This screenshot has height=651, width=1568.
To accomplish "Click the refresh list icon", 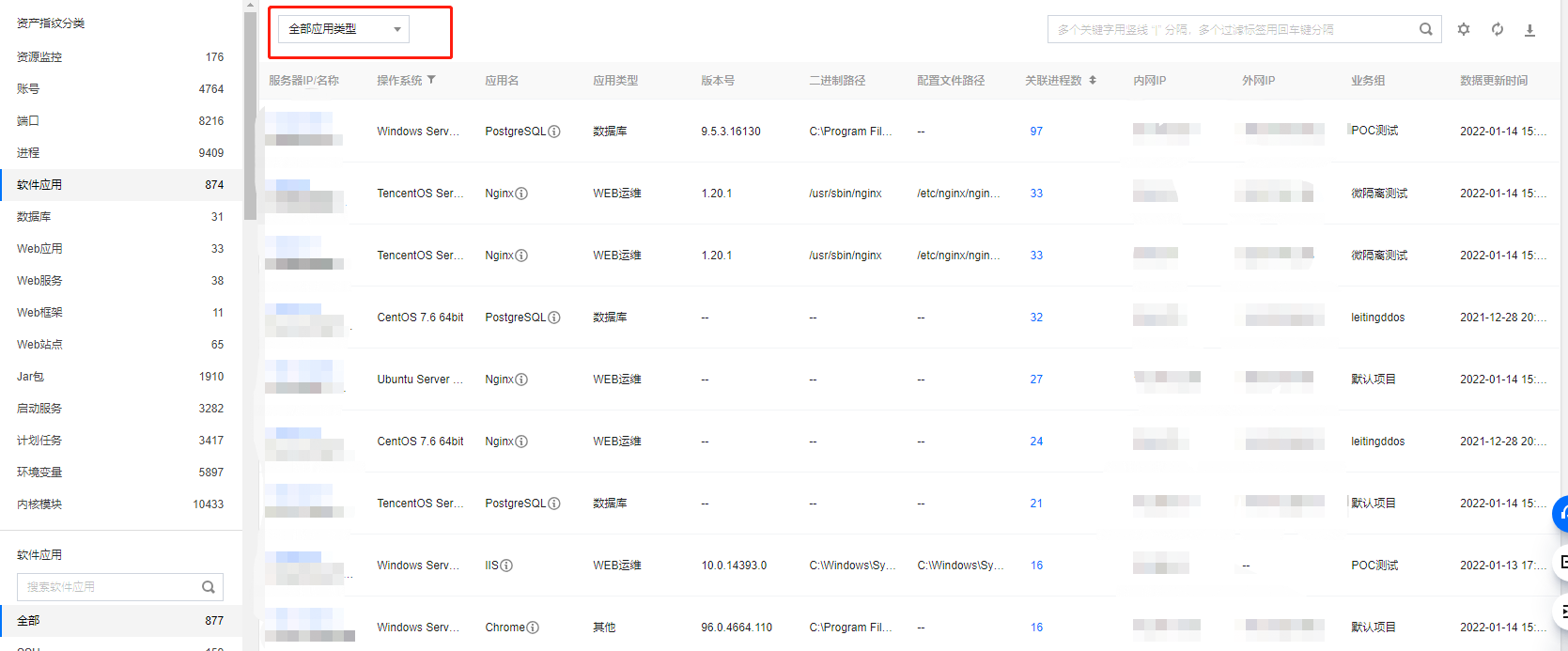I will click(1498, 30).
